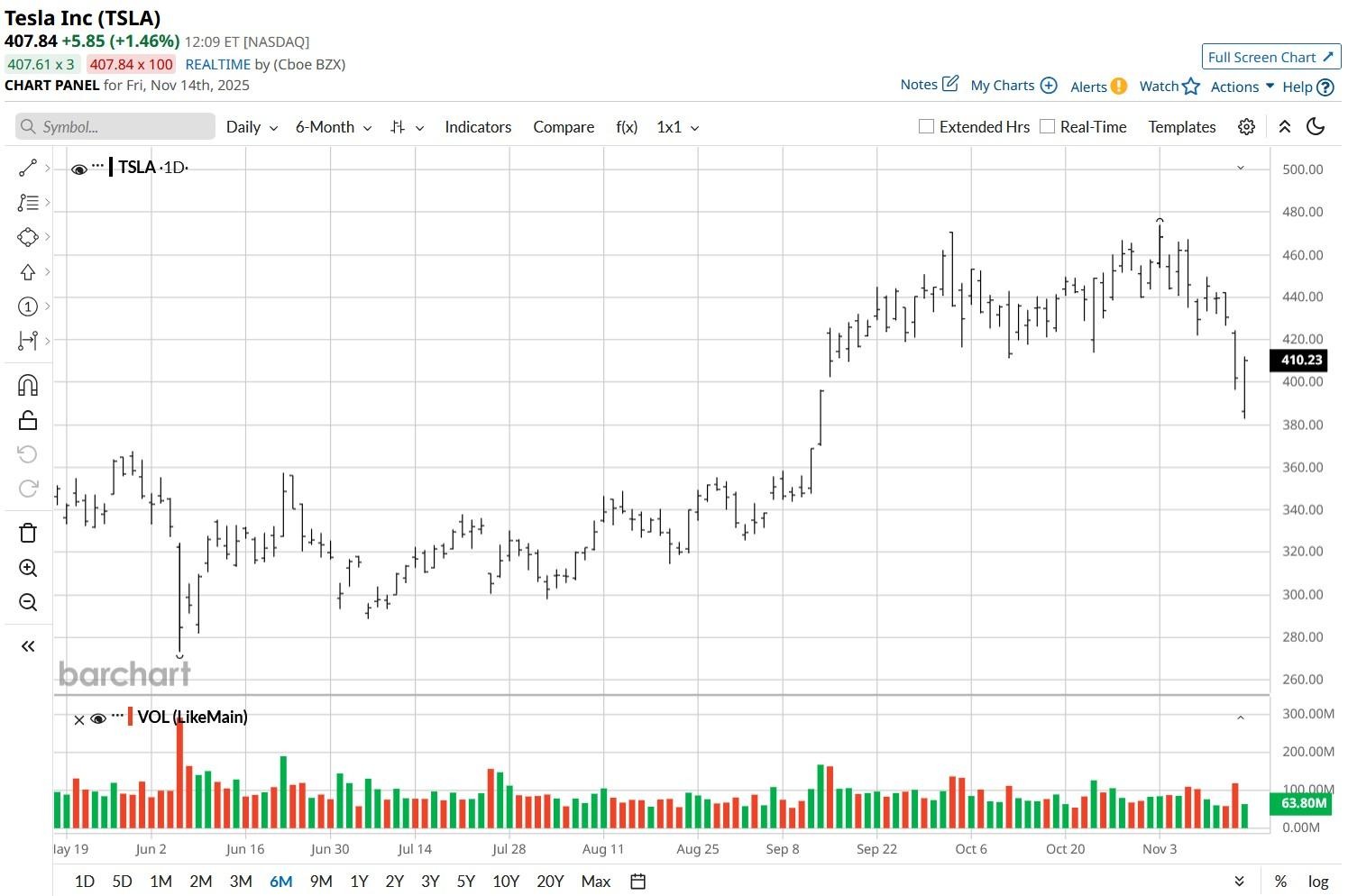Delete drawings with the trash icon
Viewport: 1348px width, 896px height.
coord(28,533)
